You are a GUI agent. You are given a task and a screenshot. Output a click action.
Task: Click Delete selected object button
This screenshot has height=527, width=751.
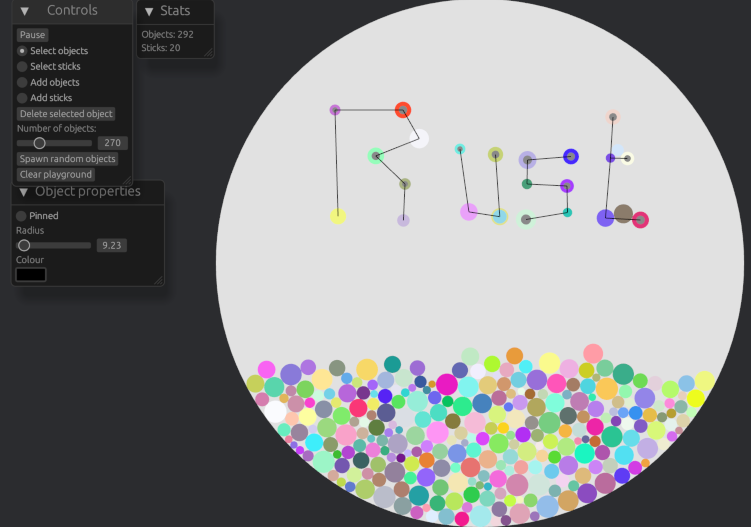click(x=66, y=114)
